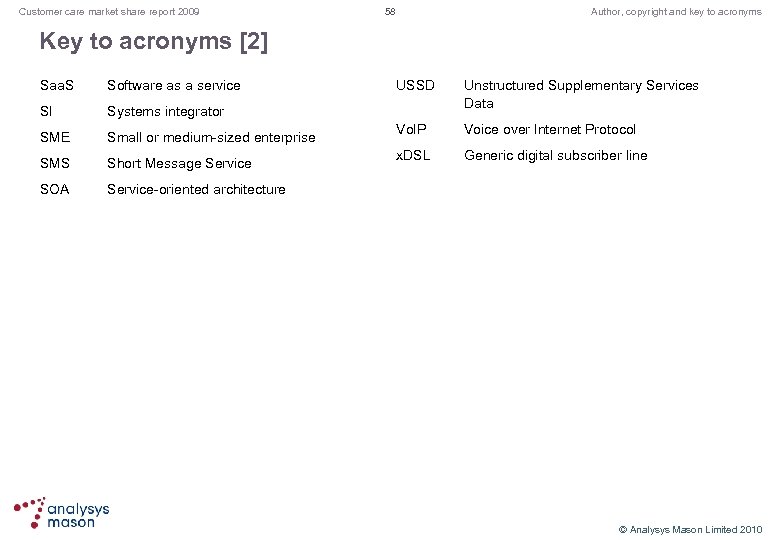Image resolution: width=780 pixels, height=540 pixels.
Task: Select the acronym 'VoIP'
Action: [411, 129]
